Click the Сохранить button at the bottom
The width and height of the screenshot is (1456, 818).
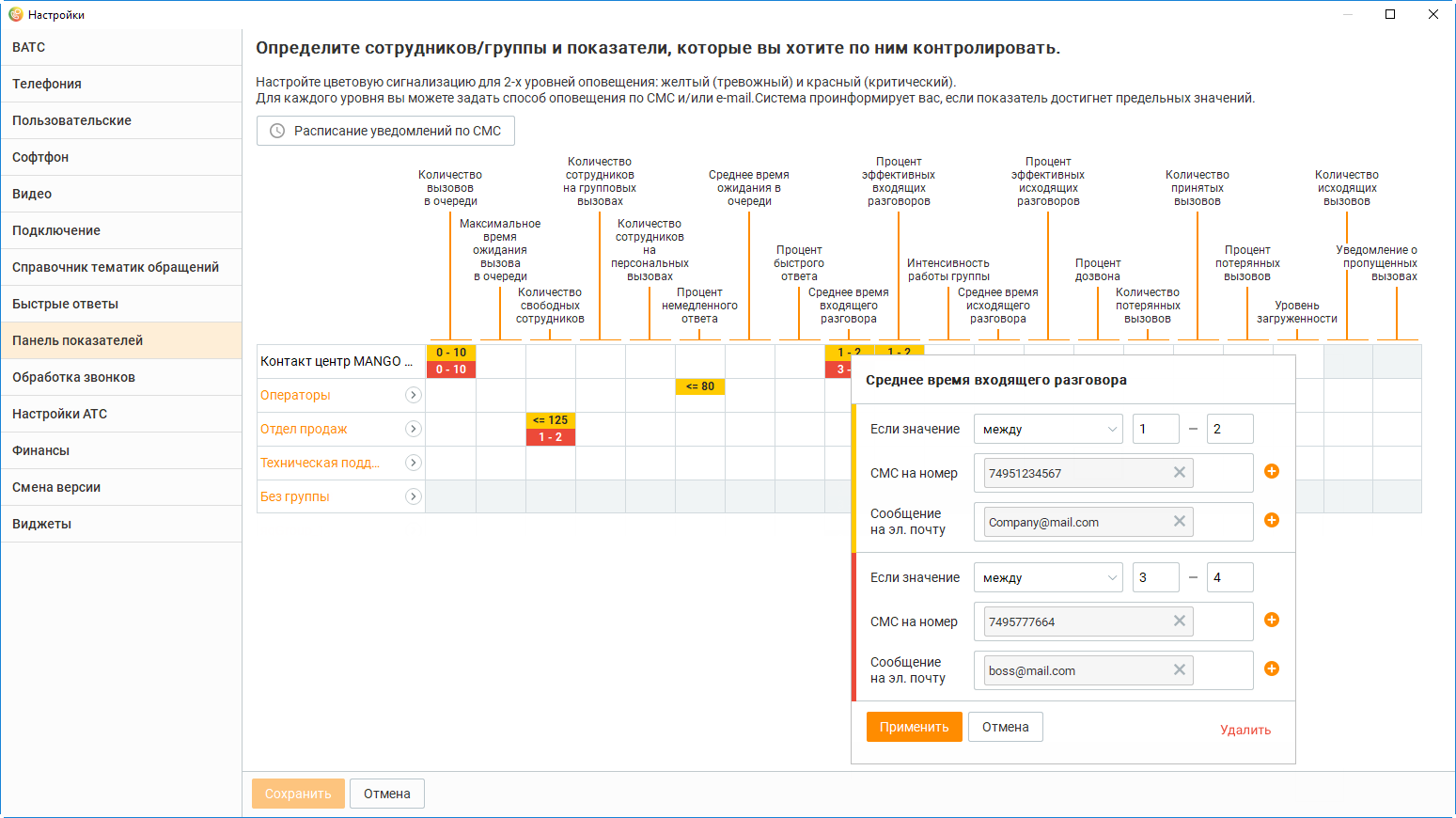pyautogui.click(x=298, y=794)
